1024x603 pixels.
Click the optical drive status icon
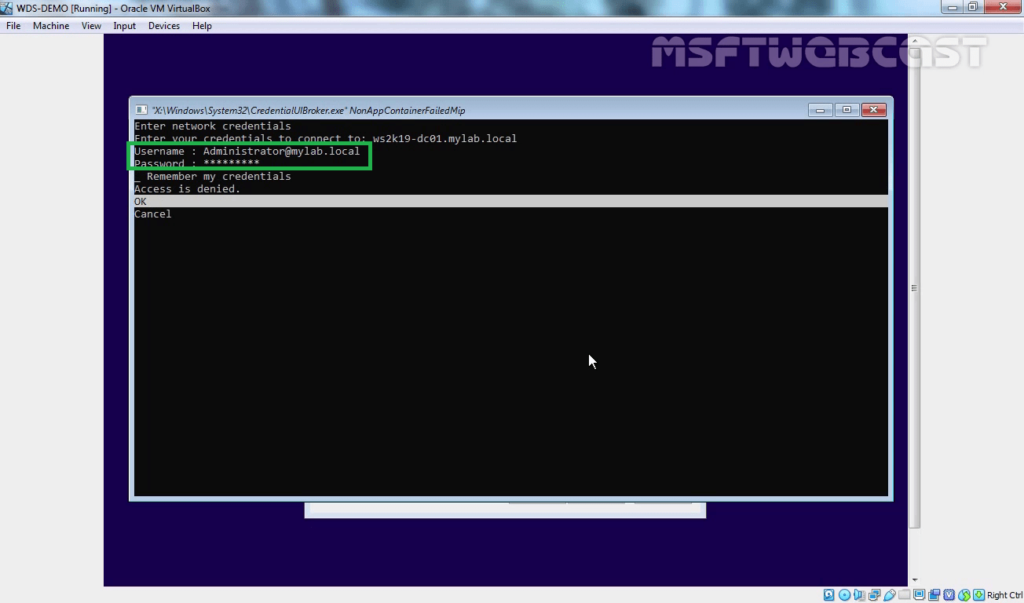point(844,595)
